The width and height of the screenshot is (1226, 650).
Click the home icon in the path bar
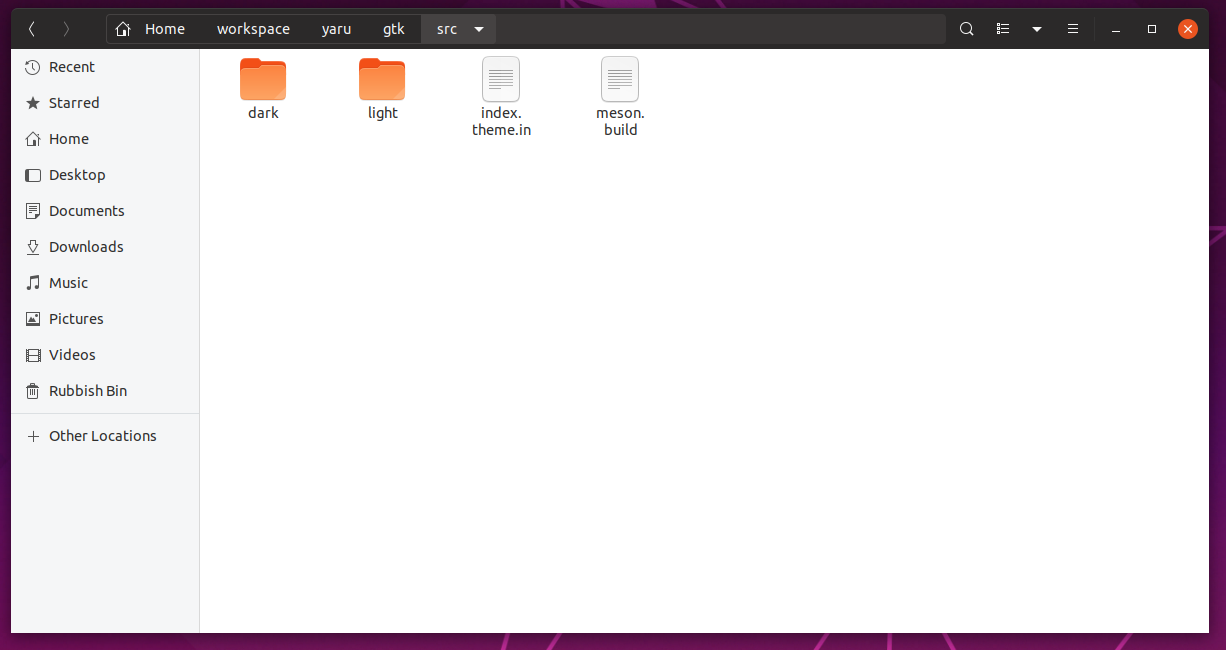pos(123,29)
